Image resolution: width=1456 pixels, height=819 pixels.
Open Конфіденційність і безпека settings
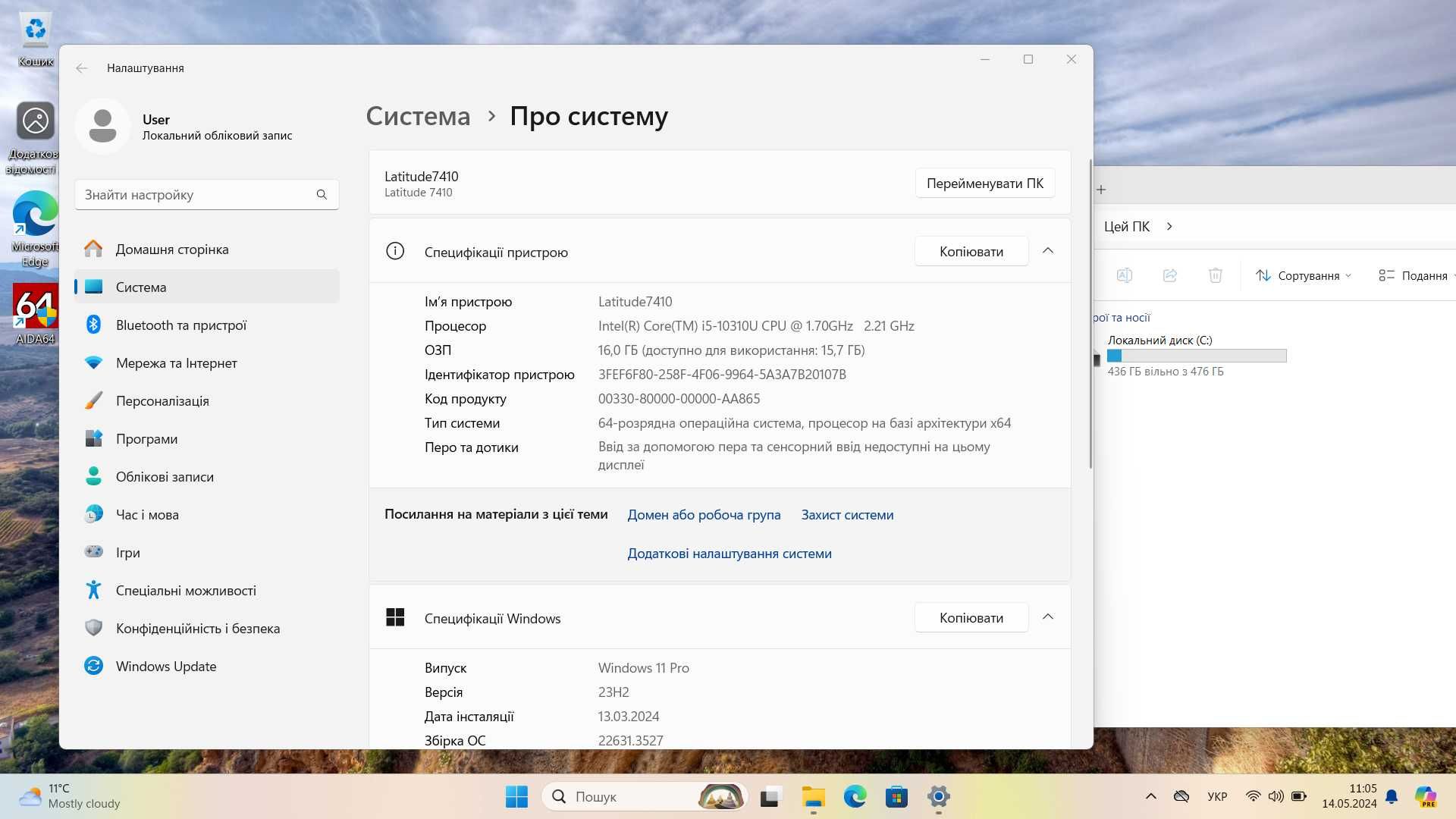206,628
